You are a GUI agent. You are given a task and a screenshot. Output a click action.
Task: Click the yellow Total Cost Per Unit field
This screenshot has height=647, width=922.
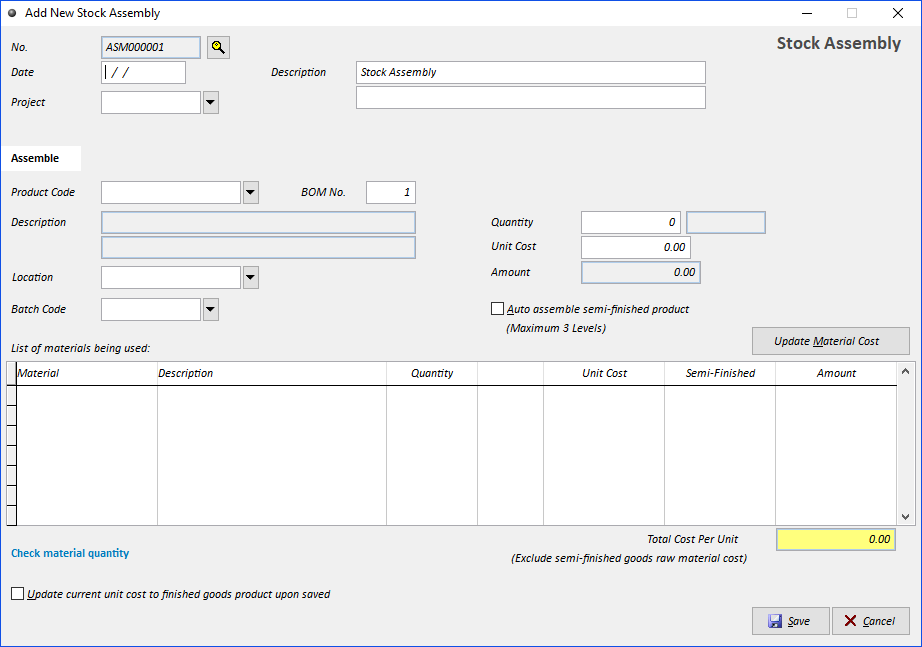point(836,539)
